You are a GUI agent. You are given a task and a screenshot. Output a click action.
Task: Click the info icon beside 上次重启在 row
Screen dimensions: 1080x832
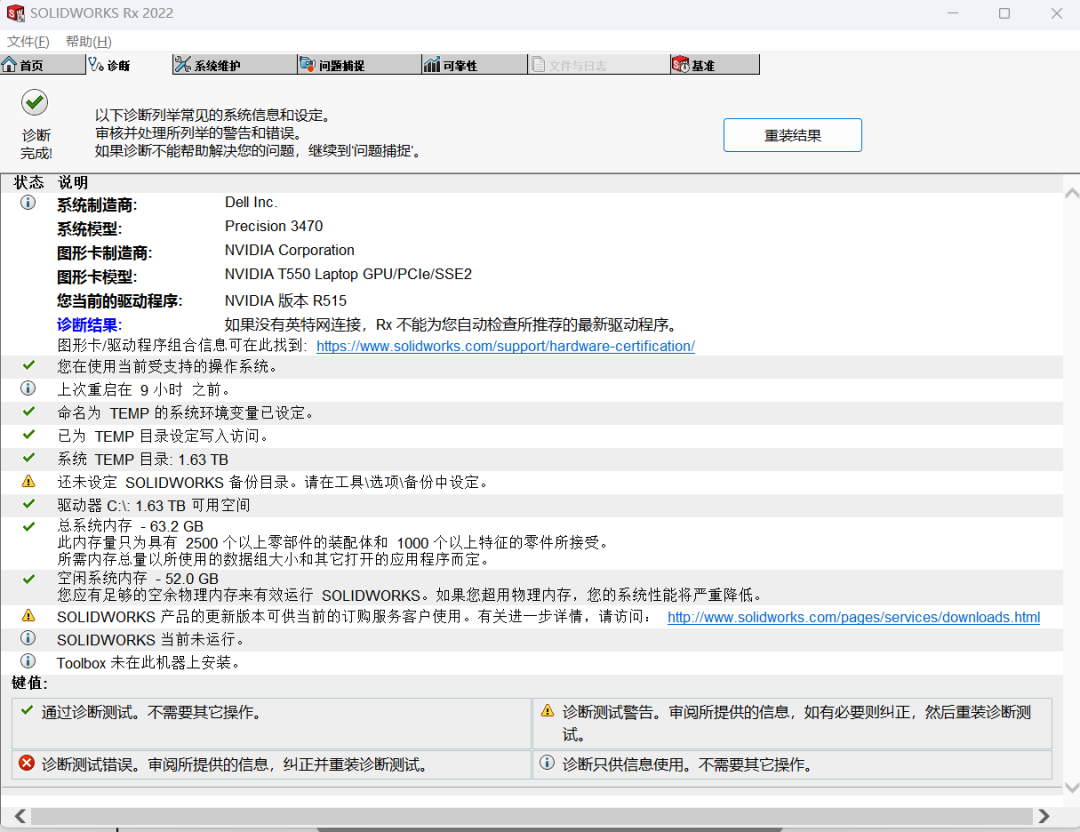point(28,388)
